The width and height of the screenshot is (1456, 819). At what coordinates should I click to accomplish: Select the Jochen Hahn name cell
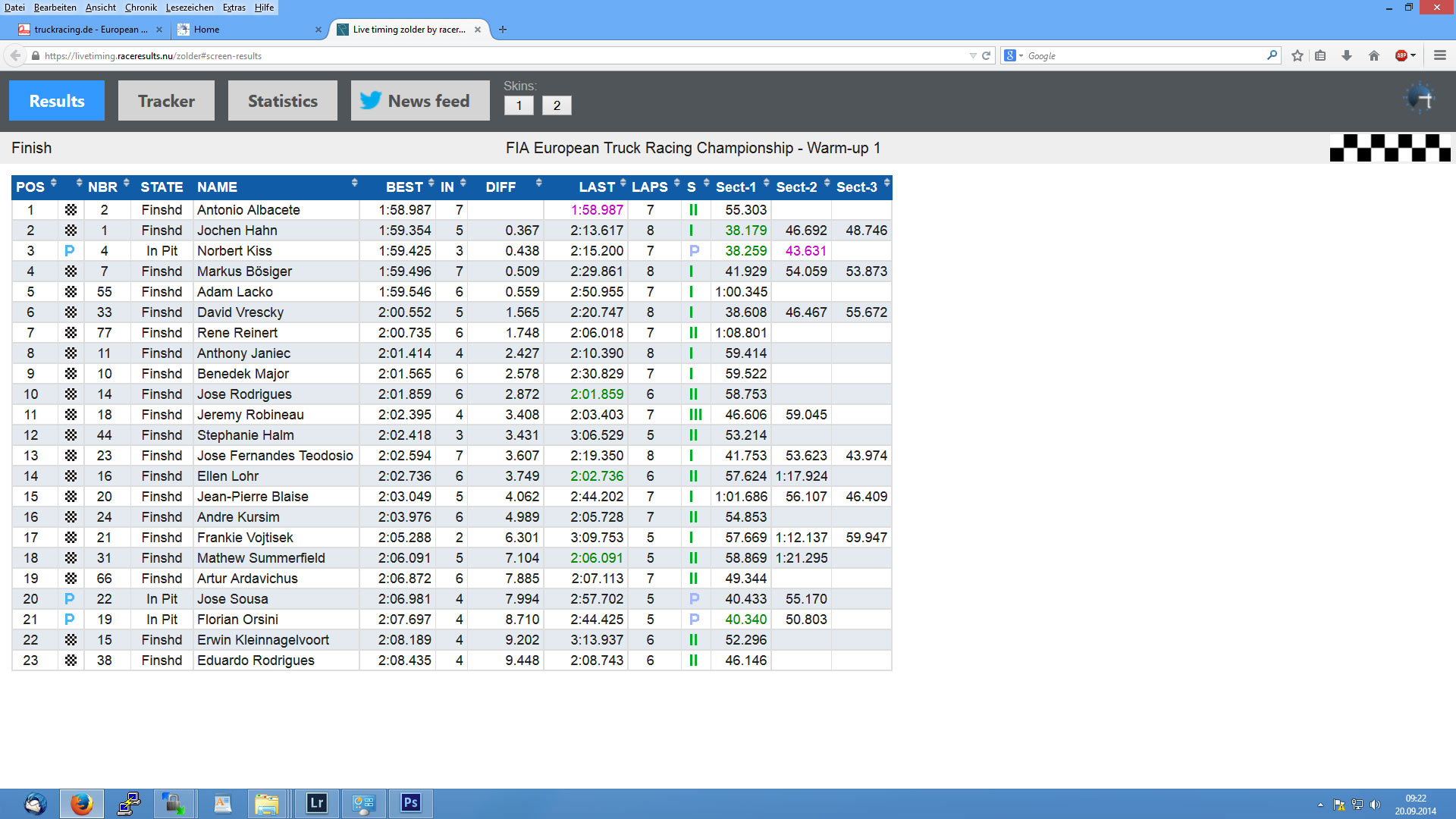[276, 231]
